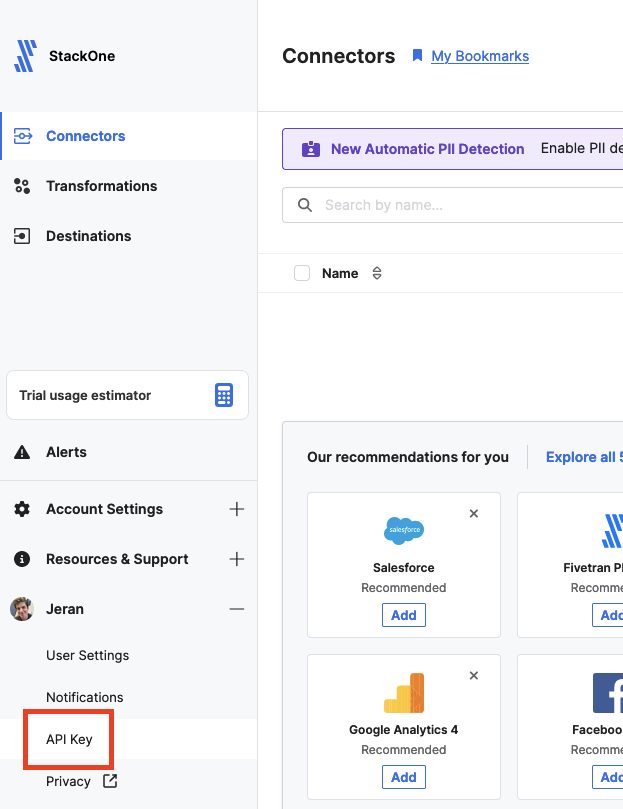The height and width of the screenshot is (809, 623).
Task: Click the bookmark icon beside My Bookmarks
Action: 417,56
